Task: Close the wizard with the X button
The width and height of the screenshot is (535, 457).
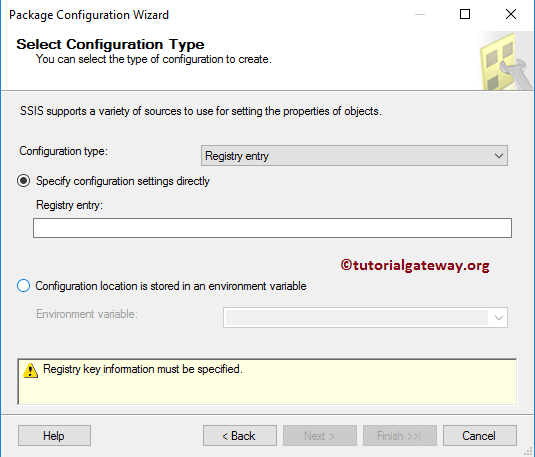Action: pos(511,14)
